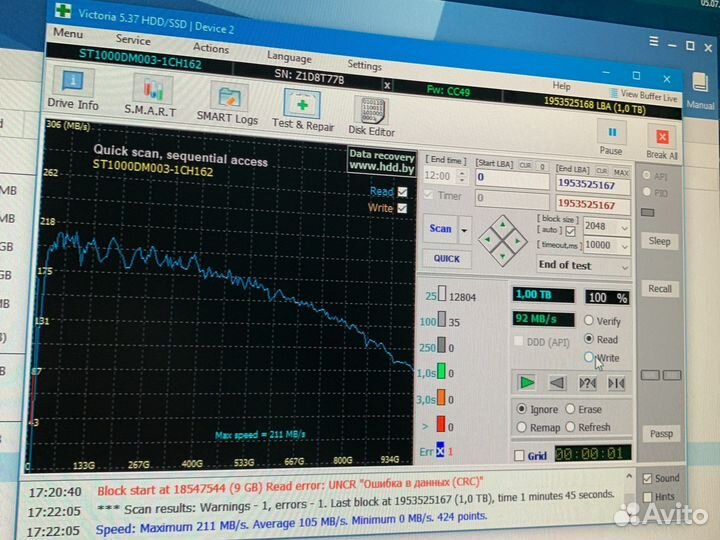Open the S.M.A.R.T panel
This screenshot has width=720, height=540.
(150, 95)
